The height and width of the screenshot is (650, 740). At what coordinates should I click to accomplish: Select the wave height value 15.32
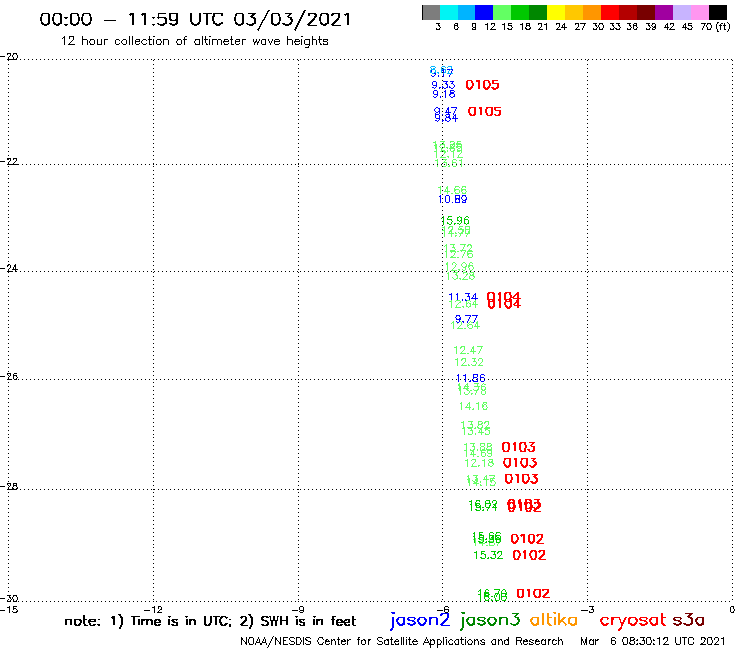[x=488, y=555]
